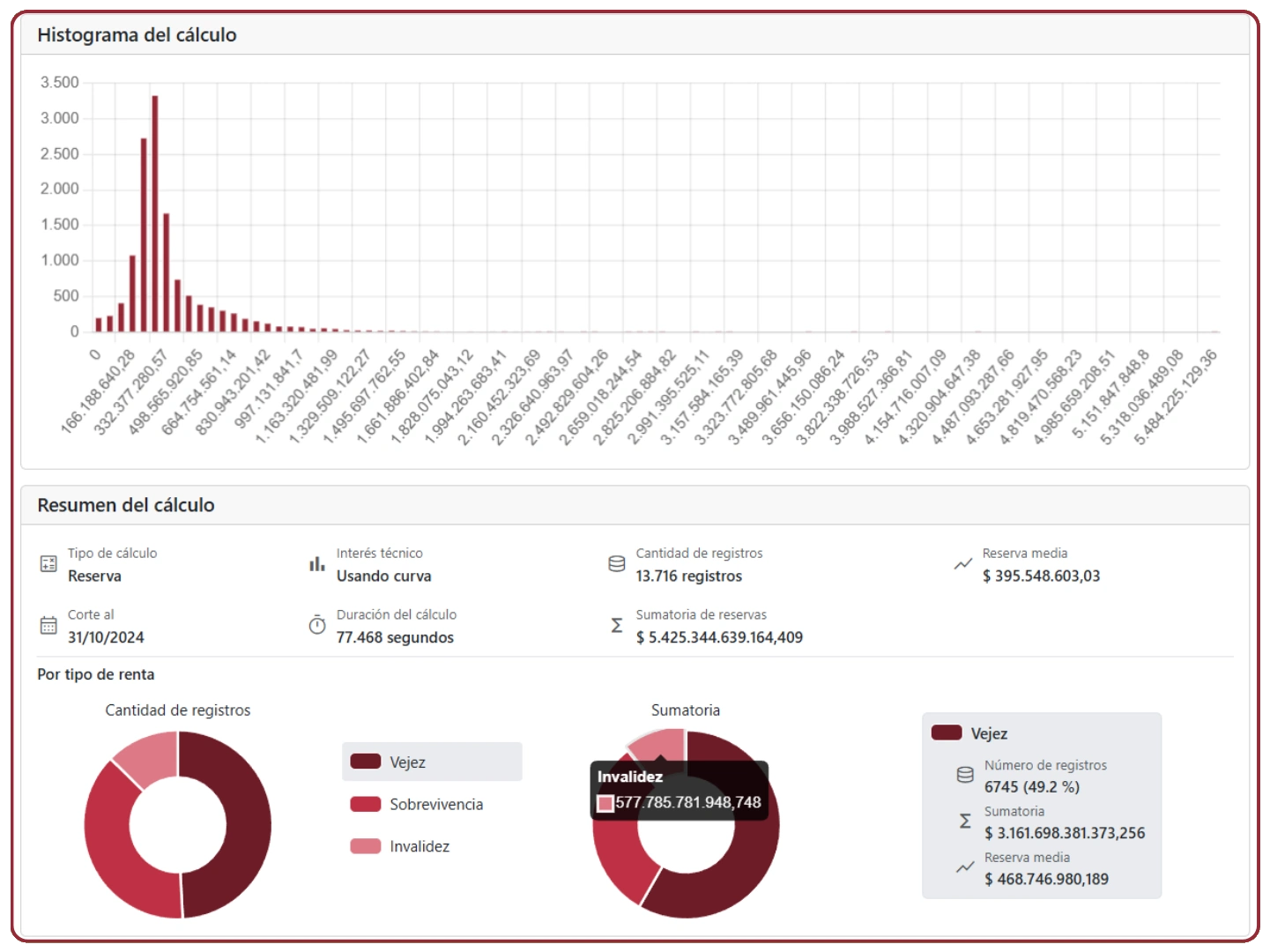1270x952 pixels.
Task: Select the Vejez legend label in the highlighted row
Action: pyautogui.click(x=407, y=762)
